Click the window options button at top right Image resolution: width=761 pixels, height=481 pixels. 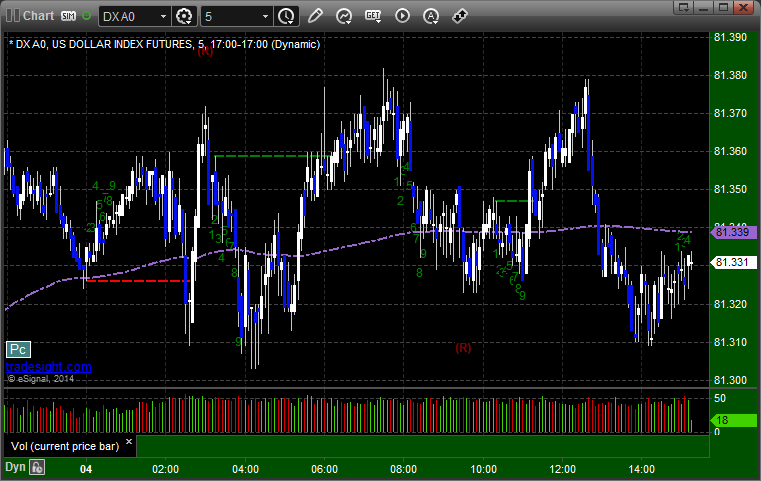pos(684,8)
